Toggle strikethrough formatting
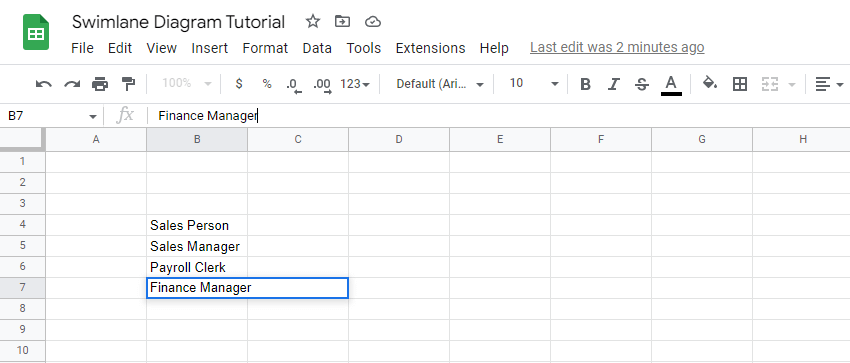Viewport: 850px width, 363px height. 642,84
